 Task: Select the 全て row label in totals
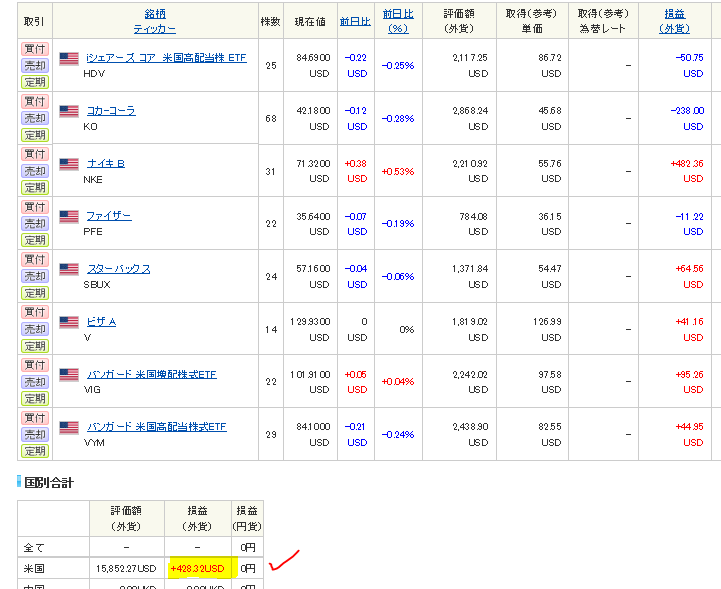tap(34, 548)
